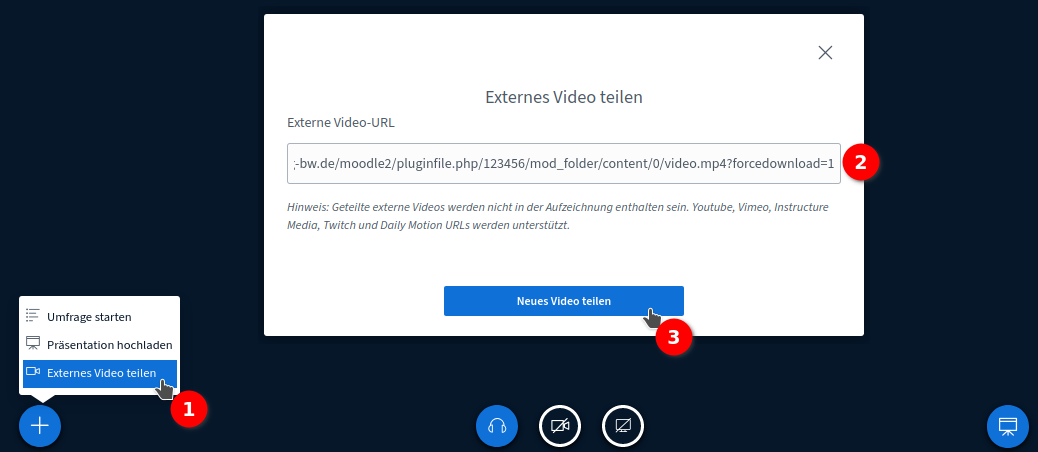Click the headphones audio button
Viewport: 1038px width, 452px height.
point(497,426)
